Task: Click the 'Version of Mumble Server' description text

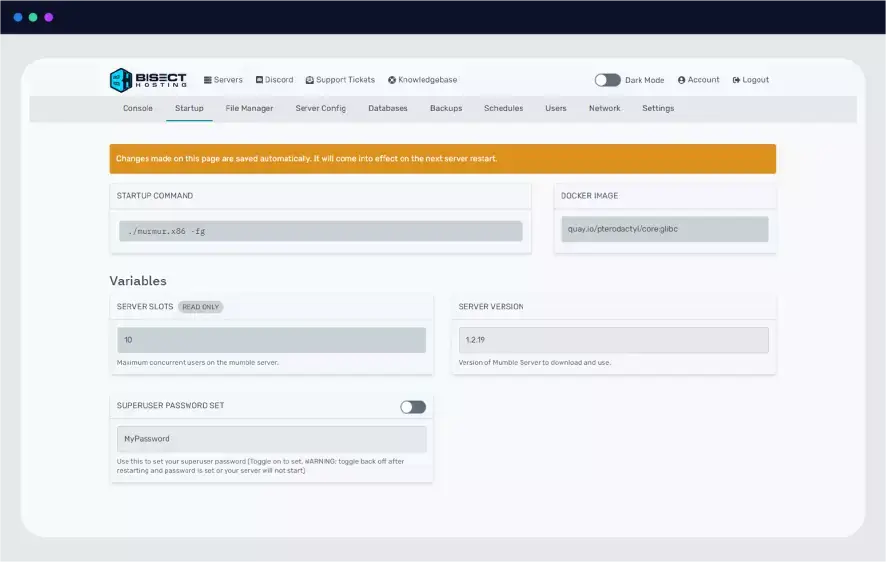Action: click(x=535, y=363)
